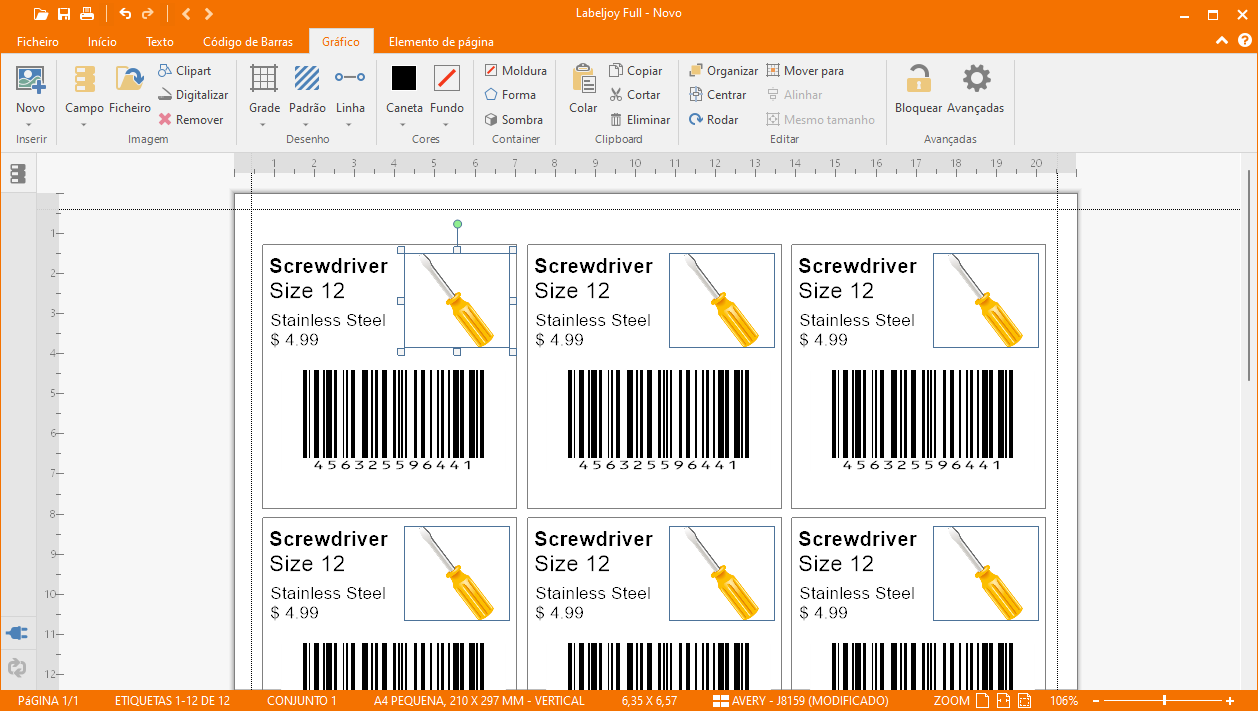Viewport: 1258px width, 711px height.
Task: Click CONJUNTO 1 in status bar
Action: pos(302,701)
